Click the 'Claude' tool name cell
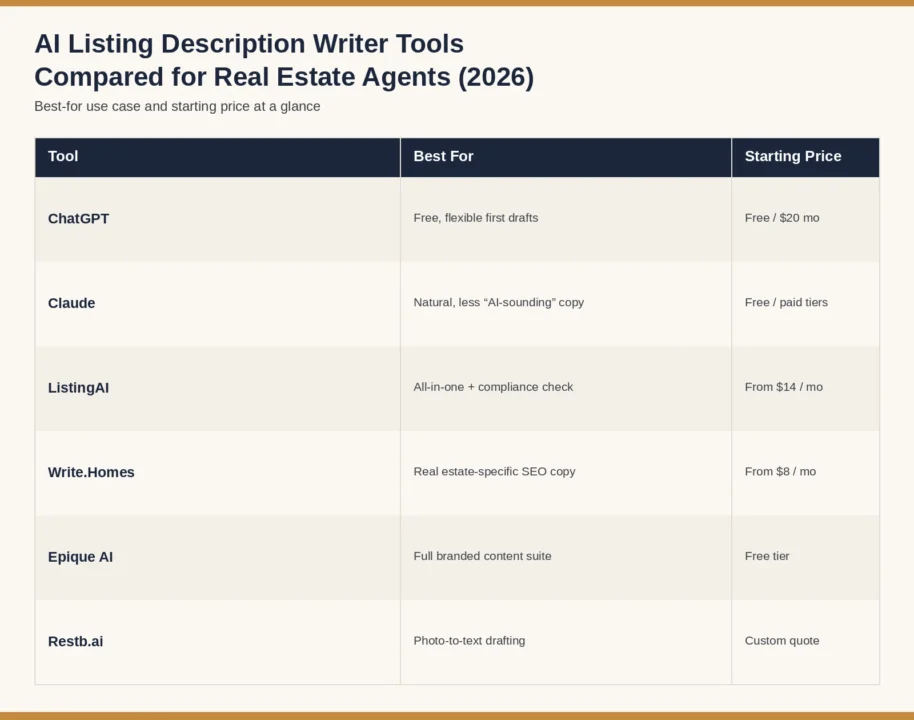 click(217, 304)
